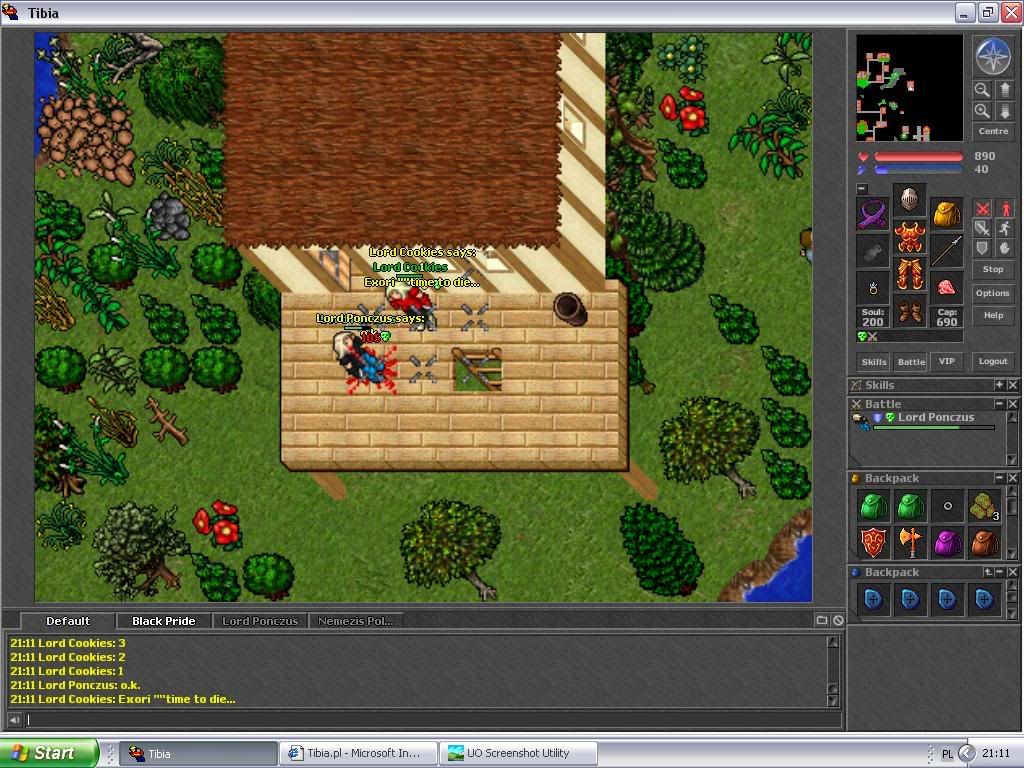Viewport: 1024px width, 768px height.
Task: Click the Stop button
Action: 993,269
